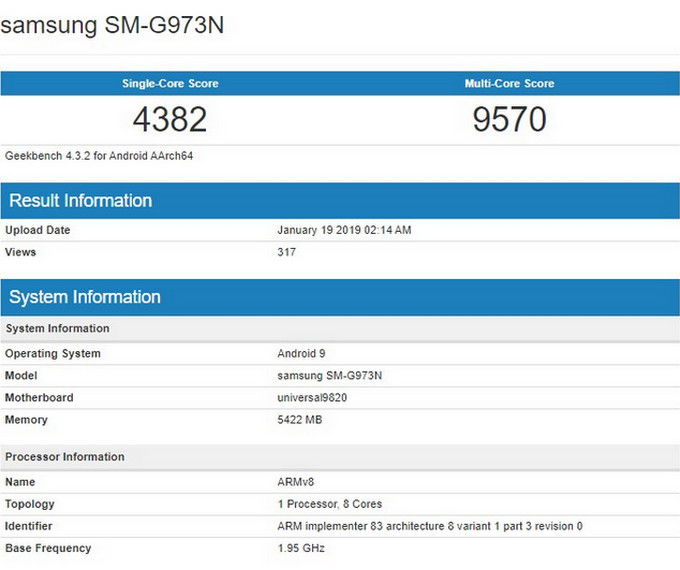Click the Operating System label
The height and width of the screenshot is (570, 680).
(52, 354)
